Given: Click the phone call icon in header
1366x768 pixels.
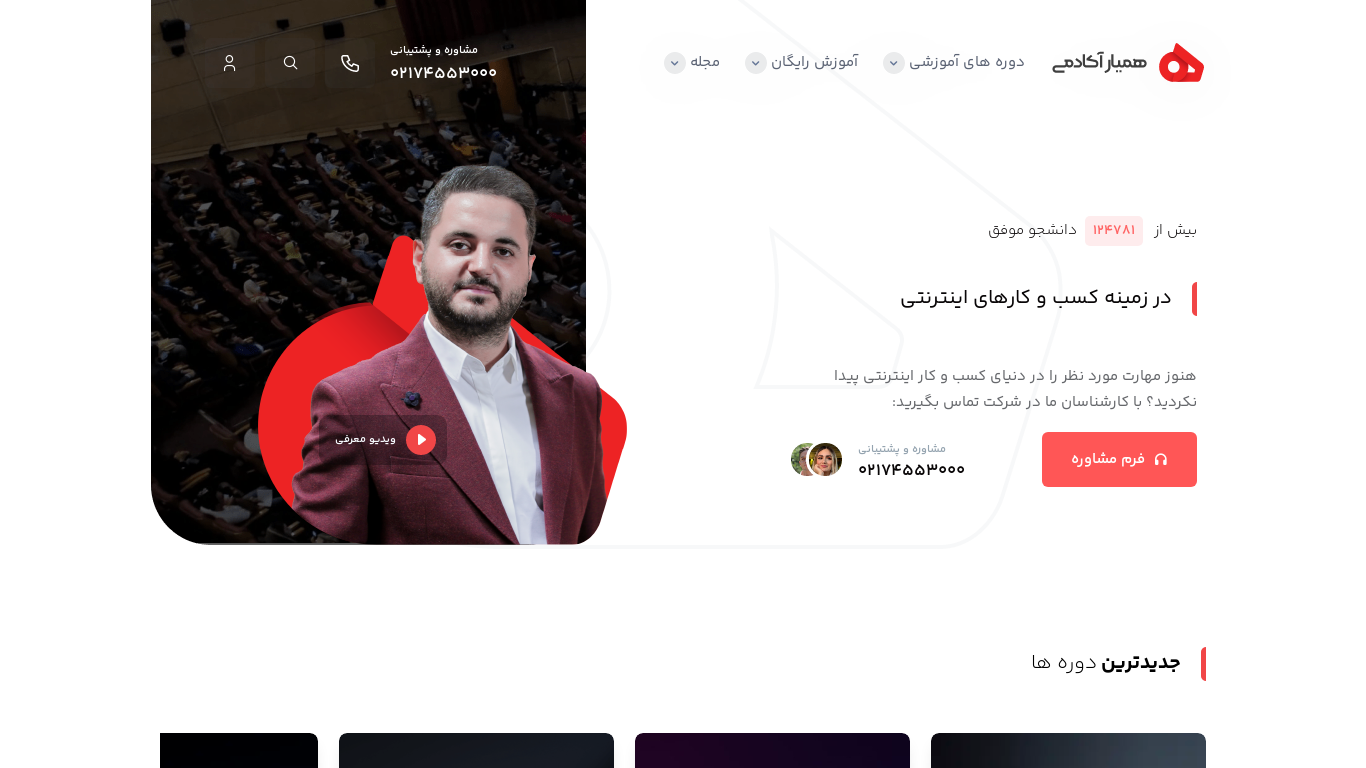Looking at the screenshot, I should tap(350, 63).
